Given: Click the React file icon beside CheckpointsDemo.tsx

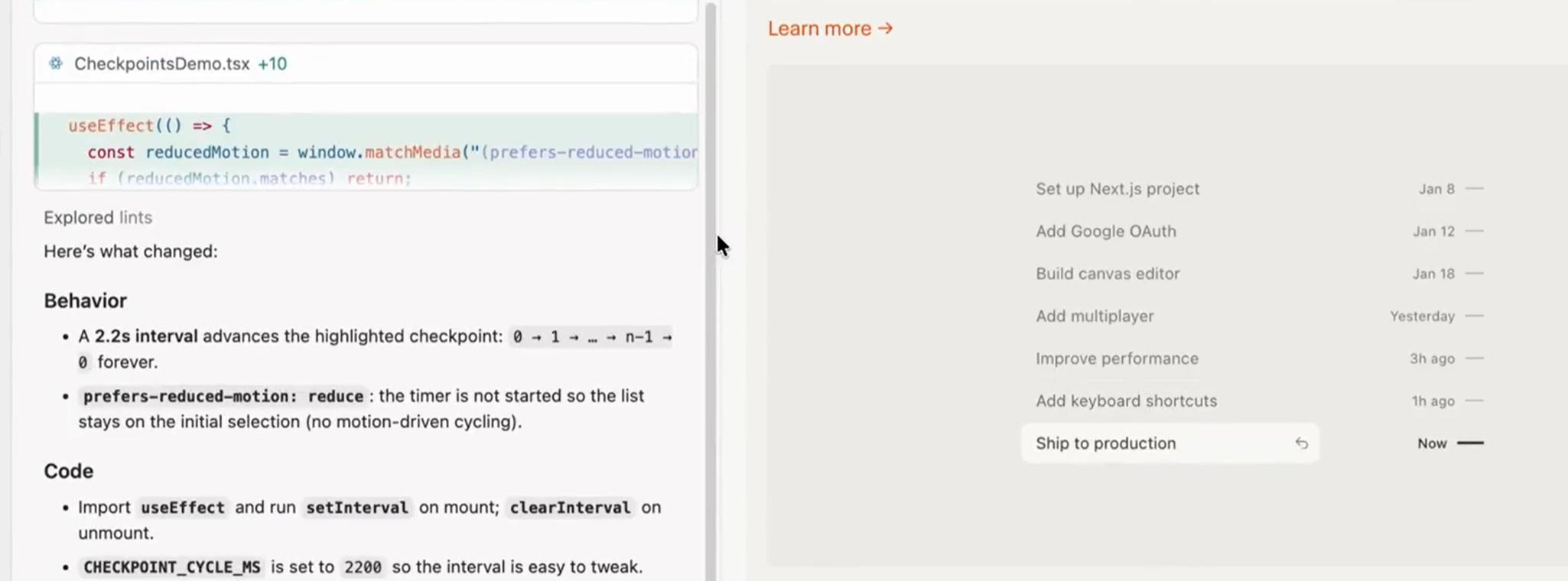Looking at the screenshot, I should point(56,63).
